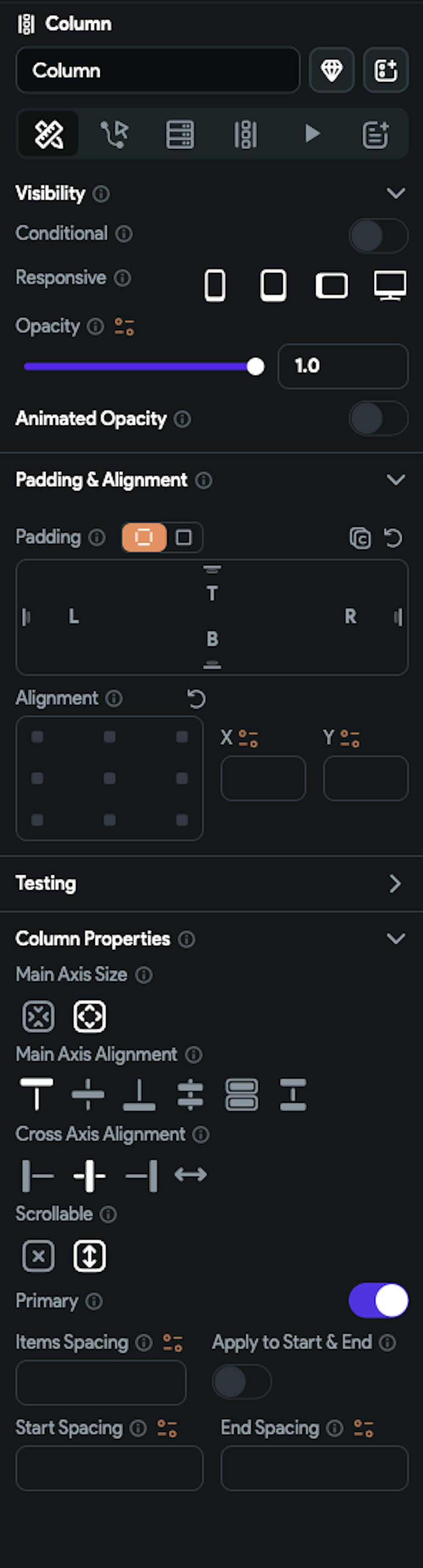Set main axis size to max
This screenshot has width=423, height=1568.
tap(90, 1016)
